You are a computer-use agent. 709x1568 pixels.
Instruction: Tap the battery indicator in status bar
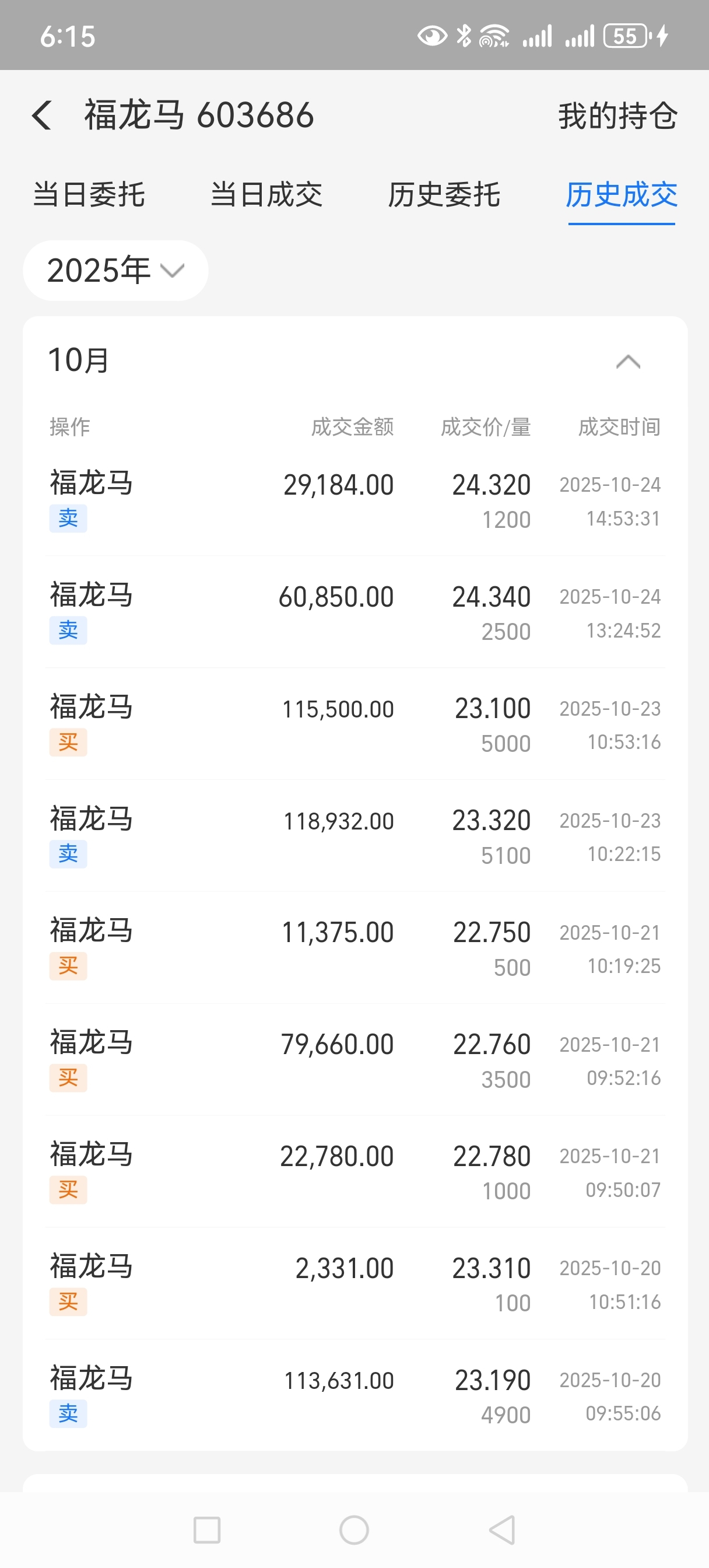click(x=626, y=36)
